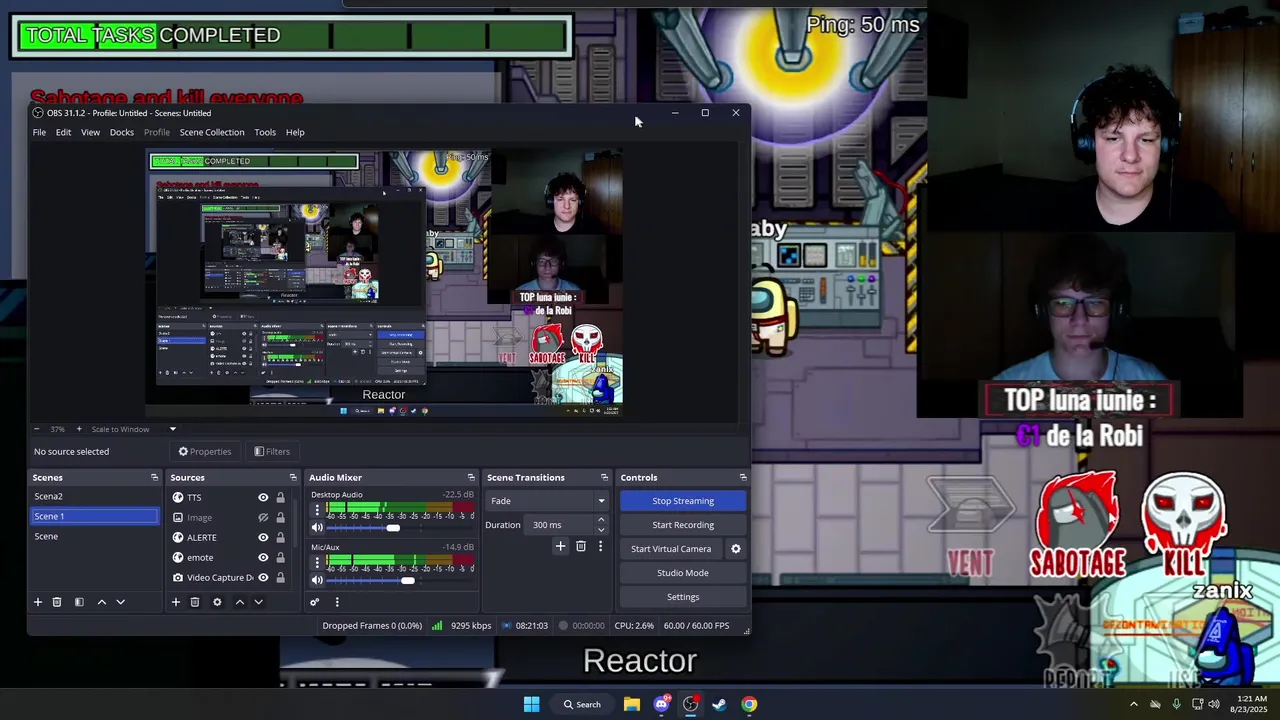Undock the Sources panel icon
This screenshot has height=720, width=1280.
point(293,477)
